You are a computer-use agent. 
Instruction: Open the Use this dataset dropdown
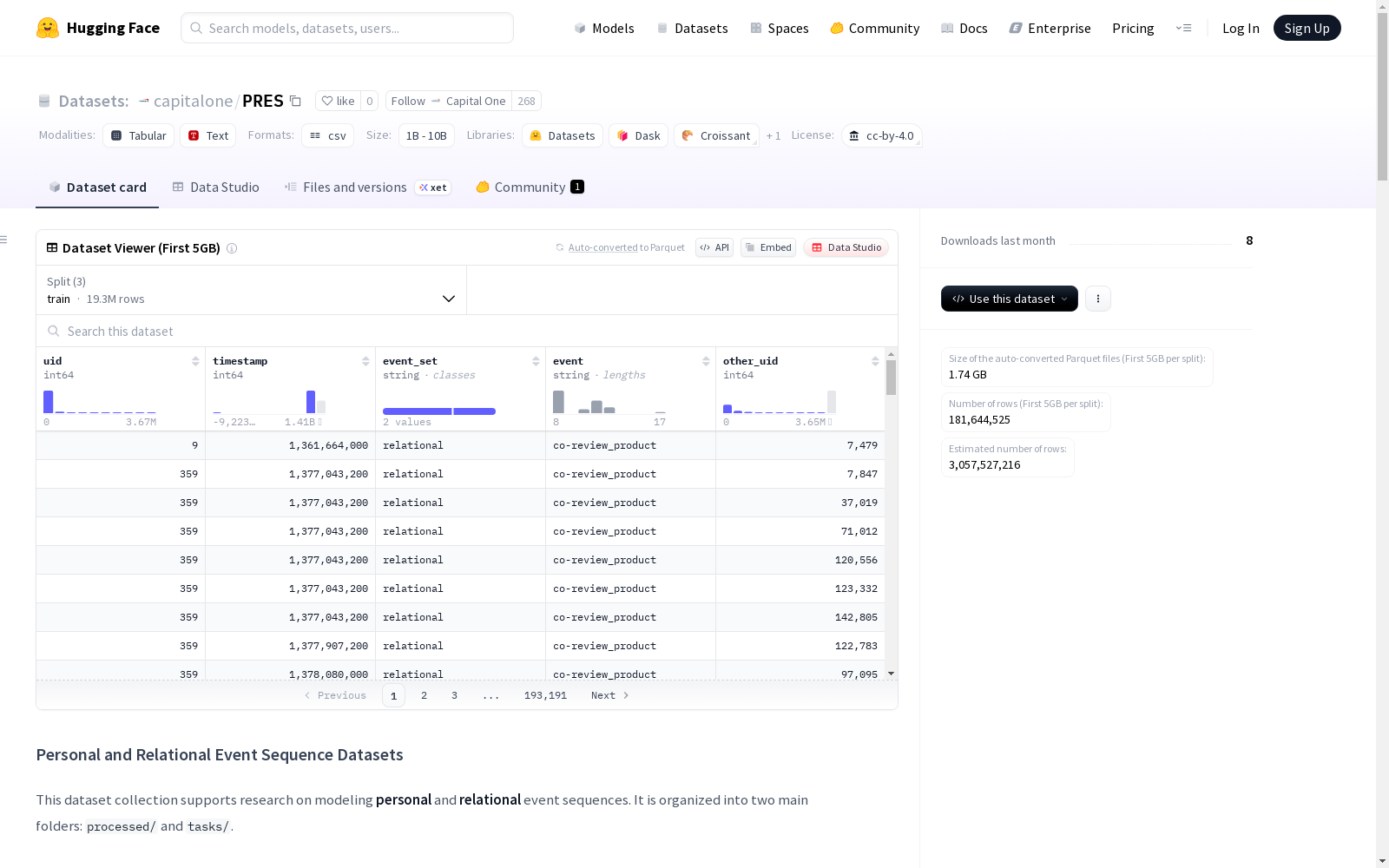pyautogui.click(x=1010, y=299)
